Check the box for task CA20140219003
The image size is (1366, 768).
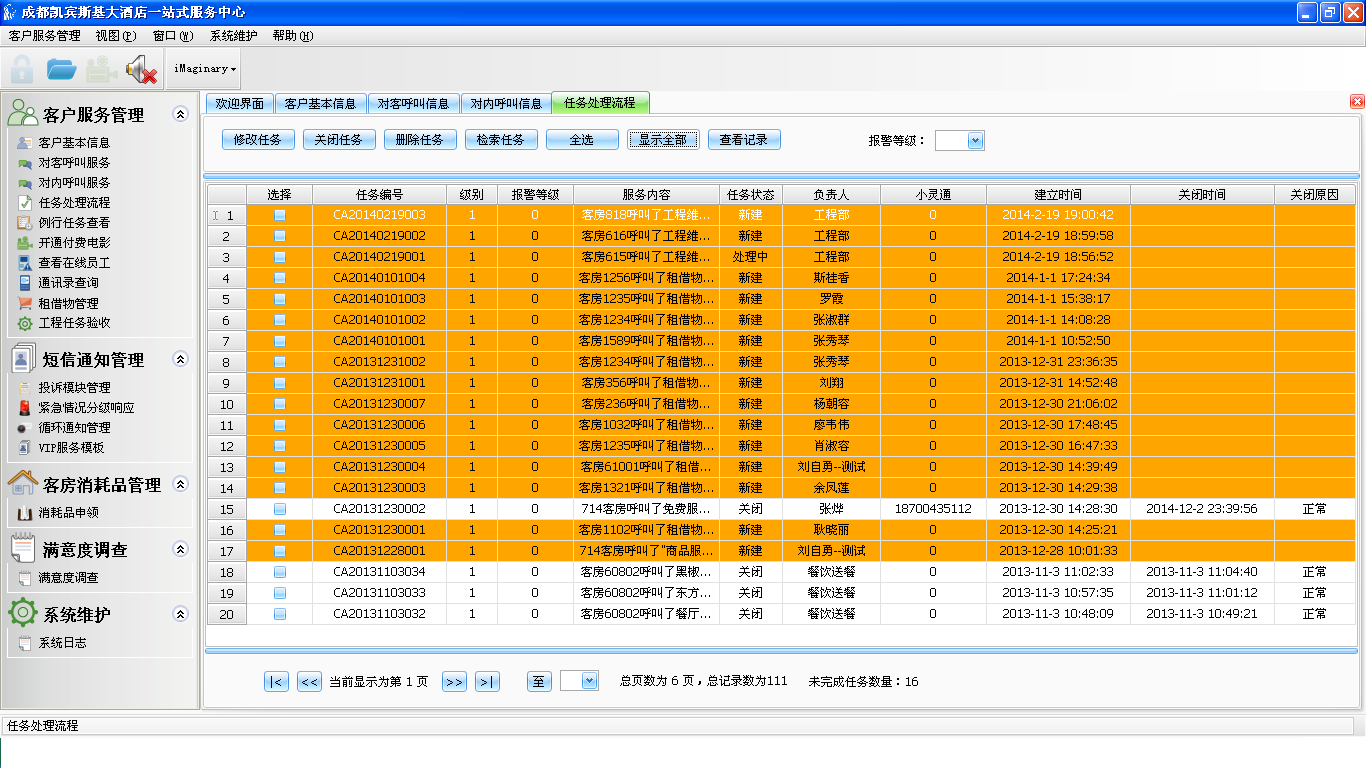pos(279,215)
